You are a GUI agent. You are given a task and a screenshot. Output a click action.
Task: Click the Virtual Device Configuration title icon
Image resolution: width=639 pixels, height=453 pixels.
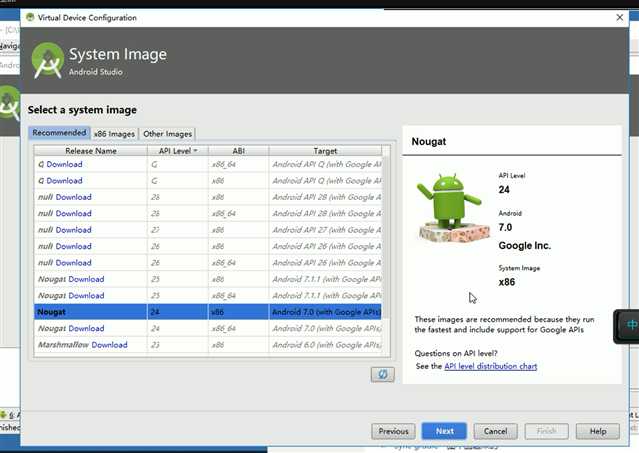[x=30, y=18]
